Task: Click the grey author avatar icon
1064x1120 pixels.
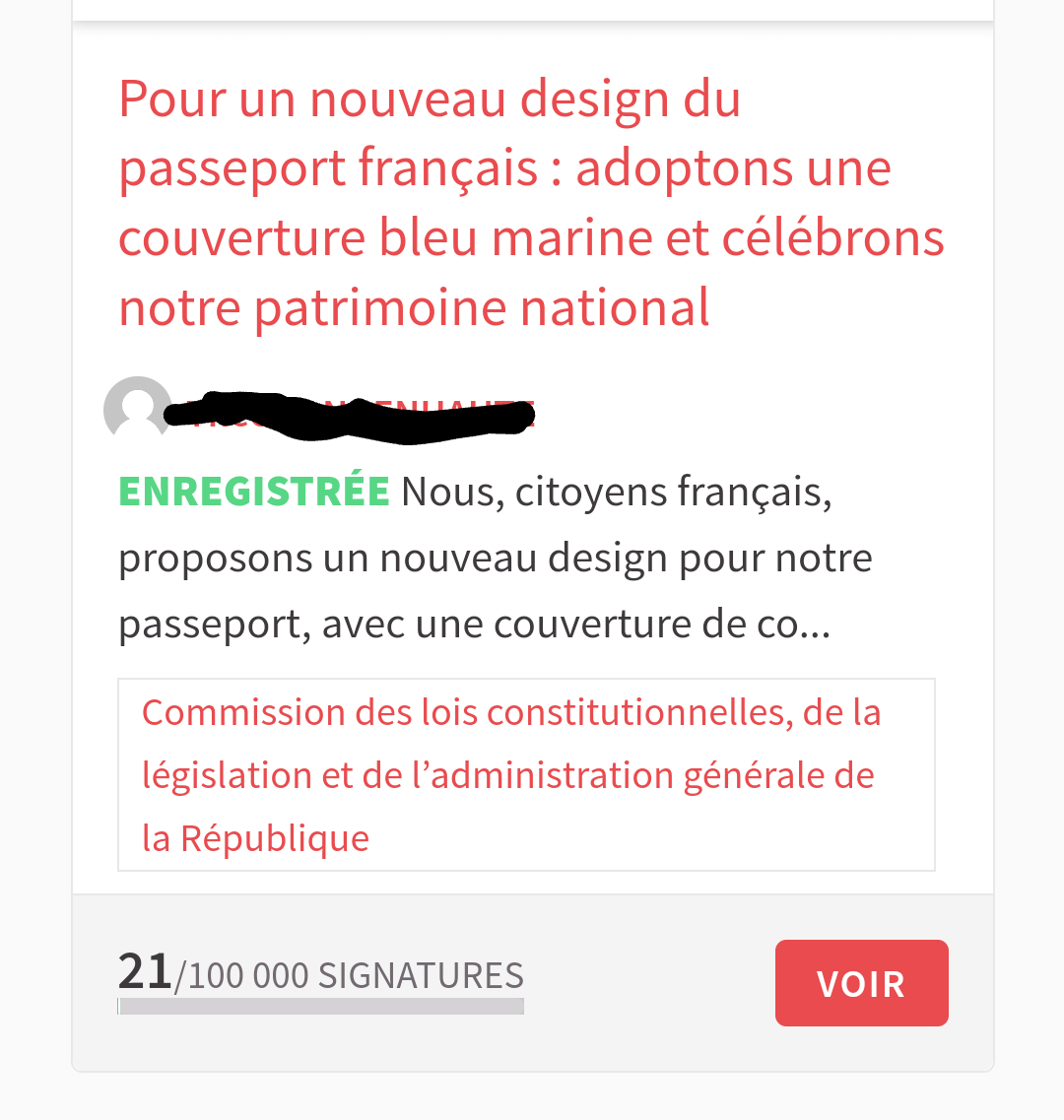Action: tap(137, 409)
